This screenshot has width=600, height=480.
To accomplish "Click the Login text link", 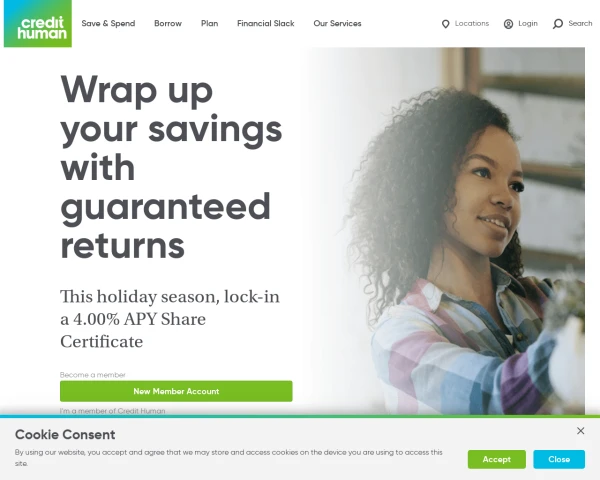I will coord(528,23).
